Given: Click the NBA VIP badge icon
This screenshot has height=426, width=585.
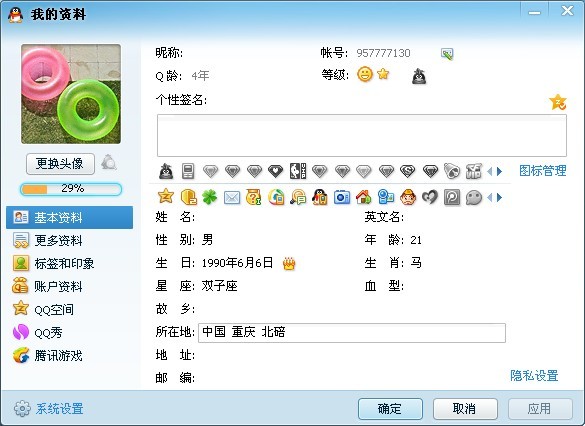Looking at the screenshot, I should [x=298, y=171].
